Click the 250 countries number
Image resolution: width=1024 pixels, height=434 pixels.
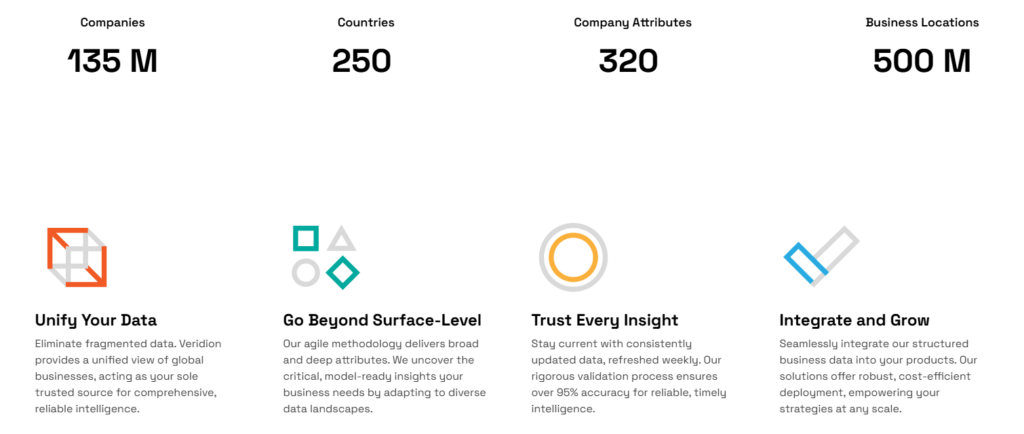point(362,61)
